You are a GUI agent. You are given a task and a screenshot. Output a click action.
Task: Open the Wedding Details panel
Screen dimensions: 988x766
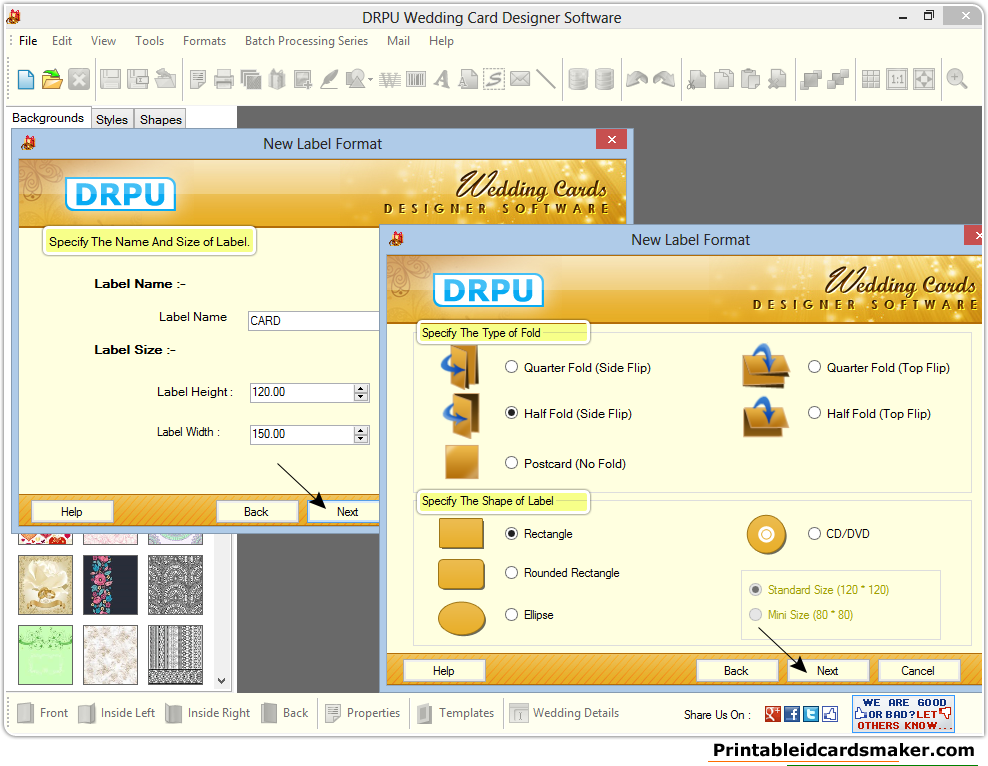click(x=565, y=713)
